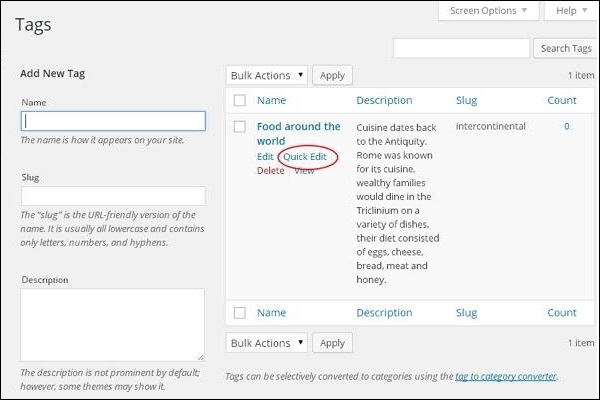The height and width of the screenshot is (400, 600).
Task: Sort tags by the Name column header
Action: pos(271,100)
